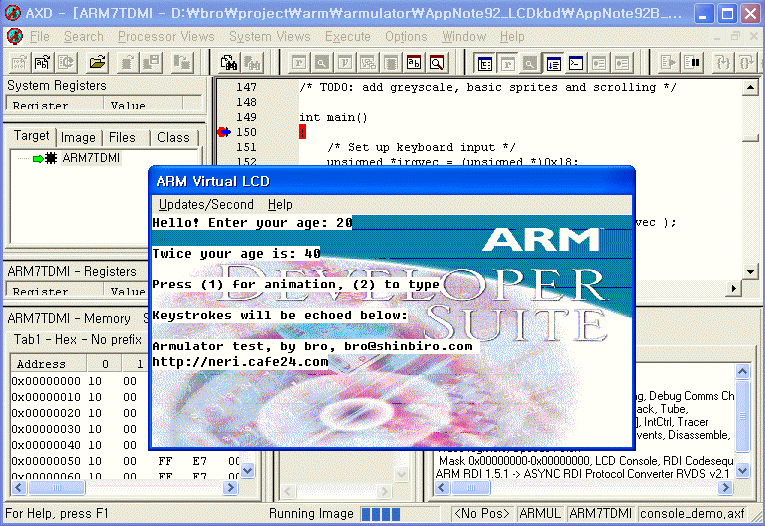Open the Window menu
765x526 pixels.
(x=463, y=37)
